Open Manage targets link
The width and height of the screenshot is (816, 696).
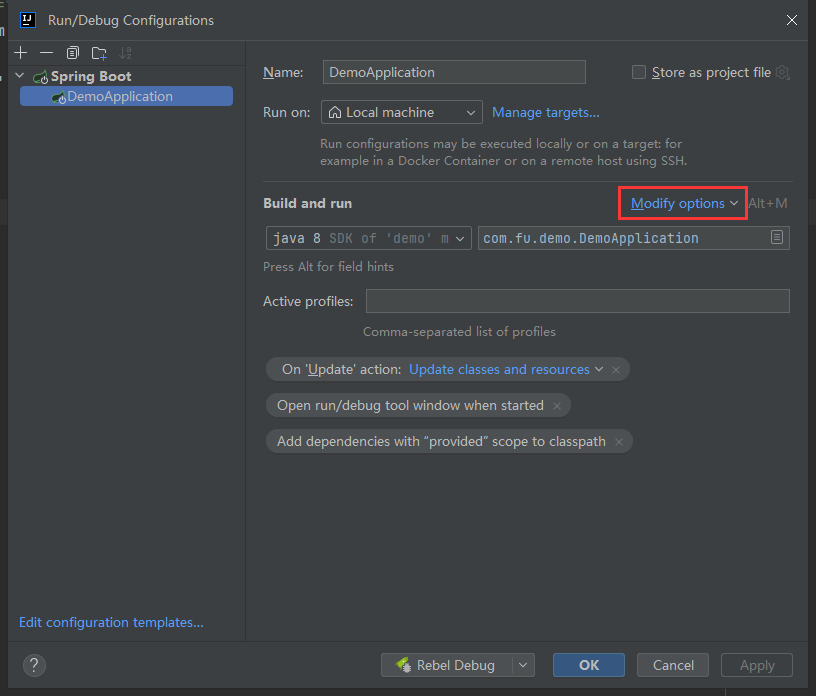tap(545, 112)
